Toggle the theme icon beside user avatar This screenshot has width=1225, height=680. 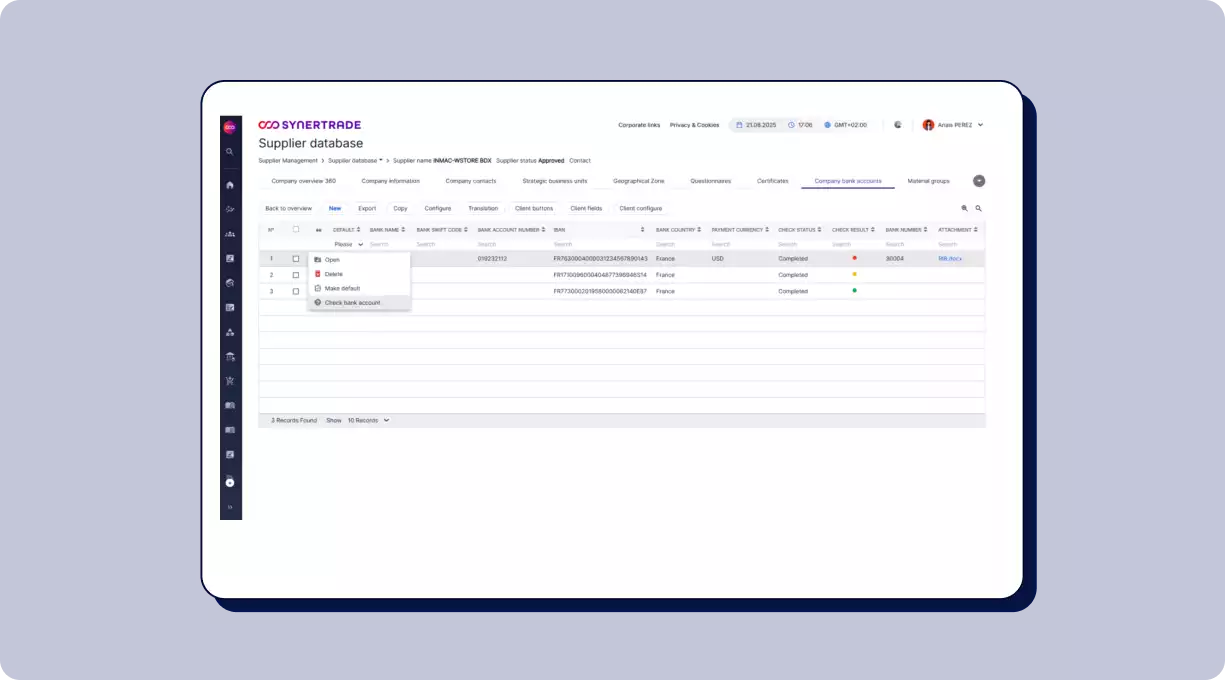click(x=898, y=125)
